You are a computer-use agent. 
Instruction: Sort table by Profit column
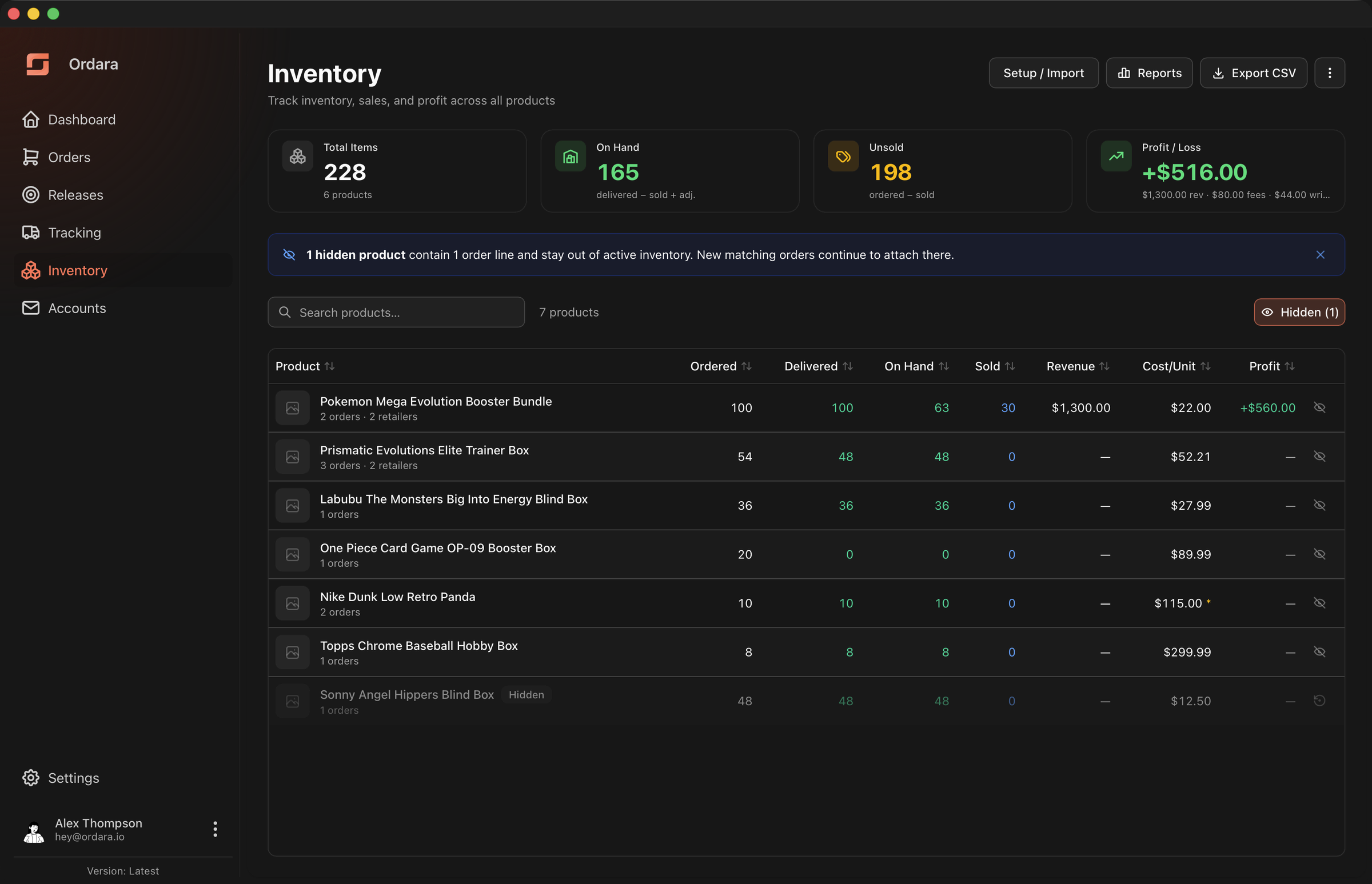point(1271,366)
